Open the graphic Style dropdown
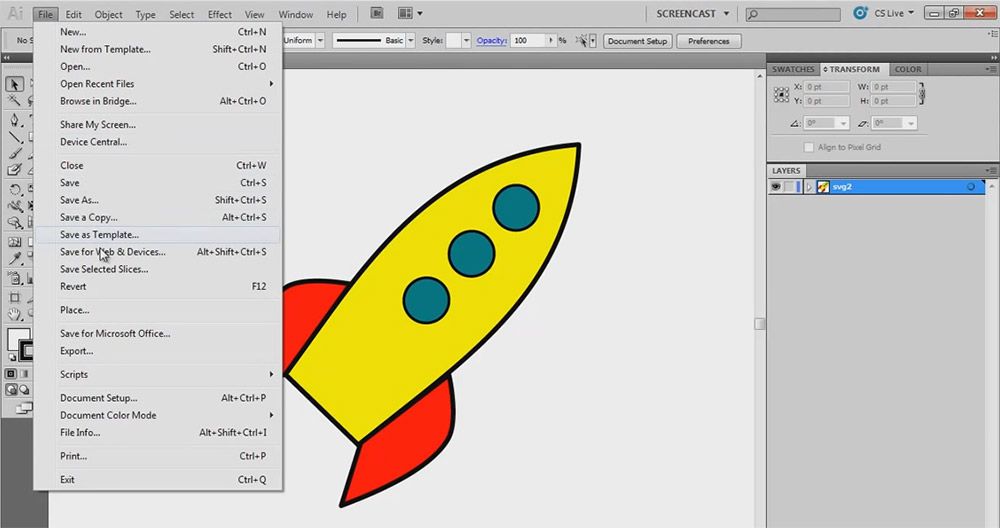This screenshot has height=528, width=1000. [466, 41]
